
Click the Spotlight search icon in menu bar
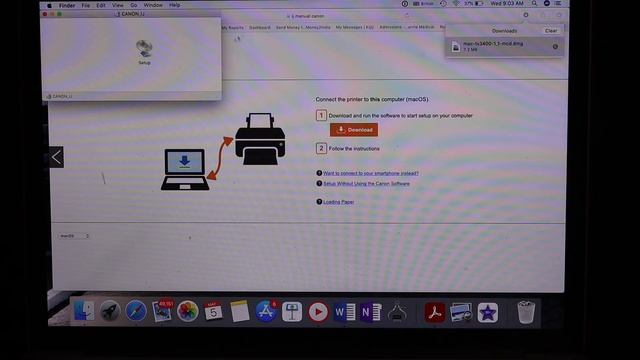click(x=534, y=4)
